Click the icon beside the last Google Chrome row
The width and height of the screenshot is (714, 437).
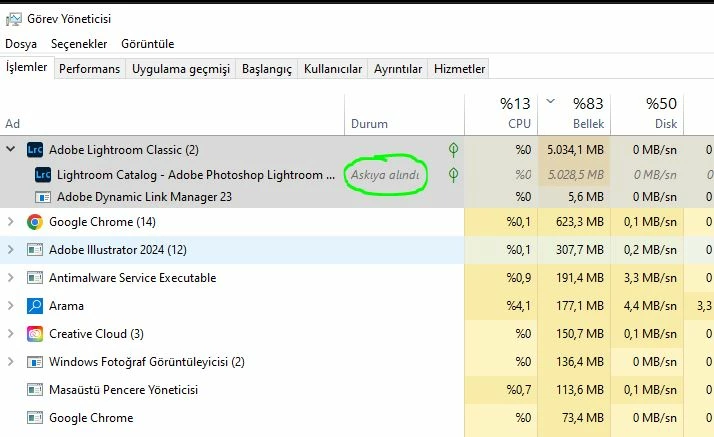[x=35, y=417]
